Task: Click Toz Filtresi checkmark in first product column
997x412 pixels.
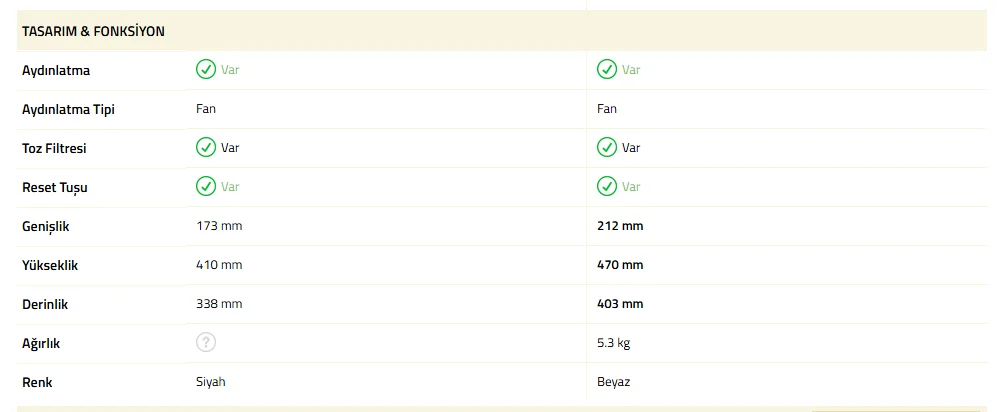Action: click(x=206, y=148)
